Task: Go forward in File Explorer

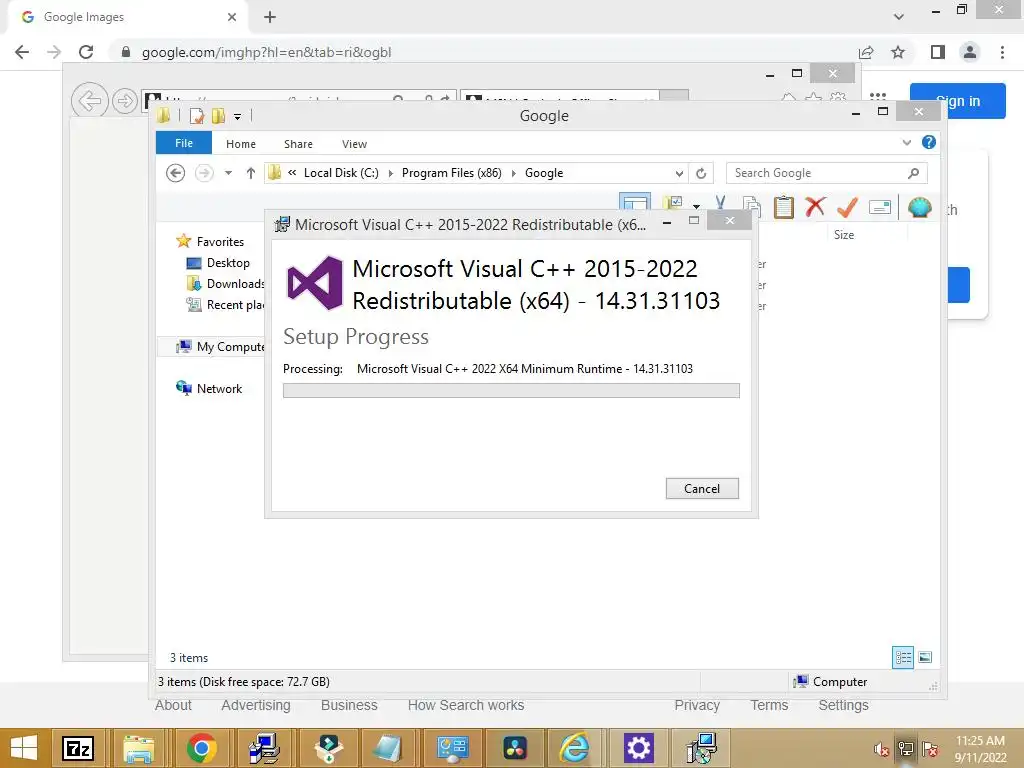Action: coord(204,173)
